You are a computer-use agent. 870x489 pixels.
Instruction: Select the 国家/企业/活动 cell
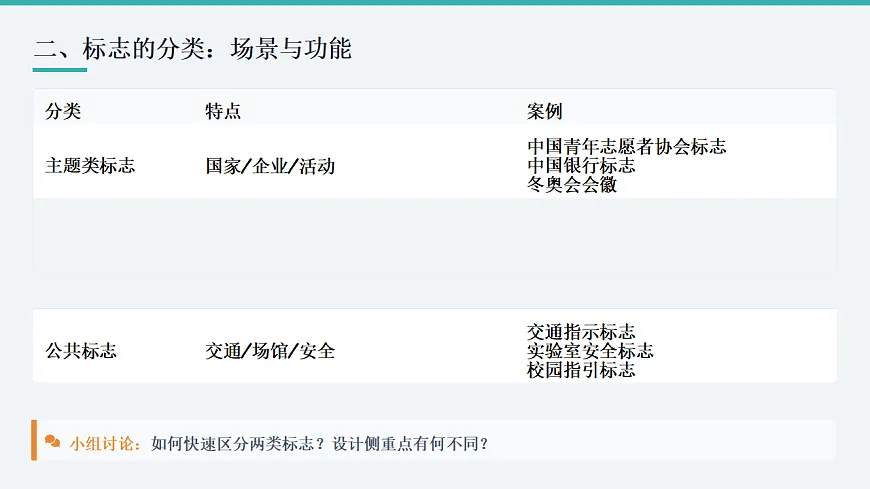click(x=270, y=166)
